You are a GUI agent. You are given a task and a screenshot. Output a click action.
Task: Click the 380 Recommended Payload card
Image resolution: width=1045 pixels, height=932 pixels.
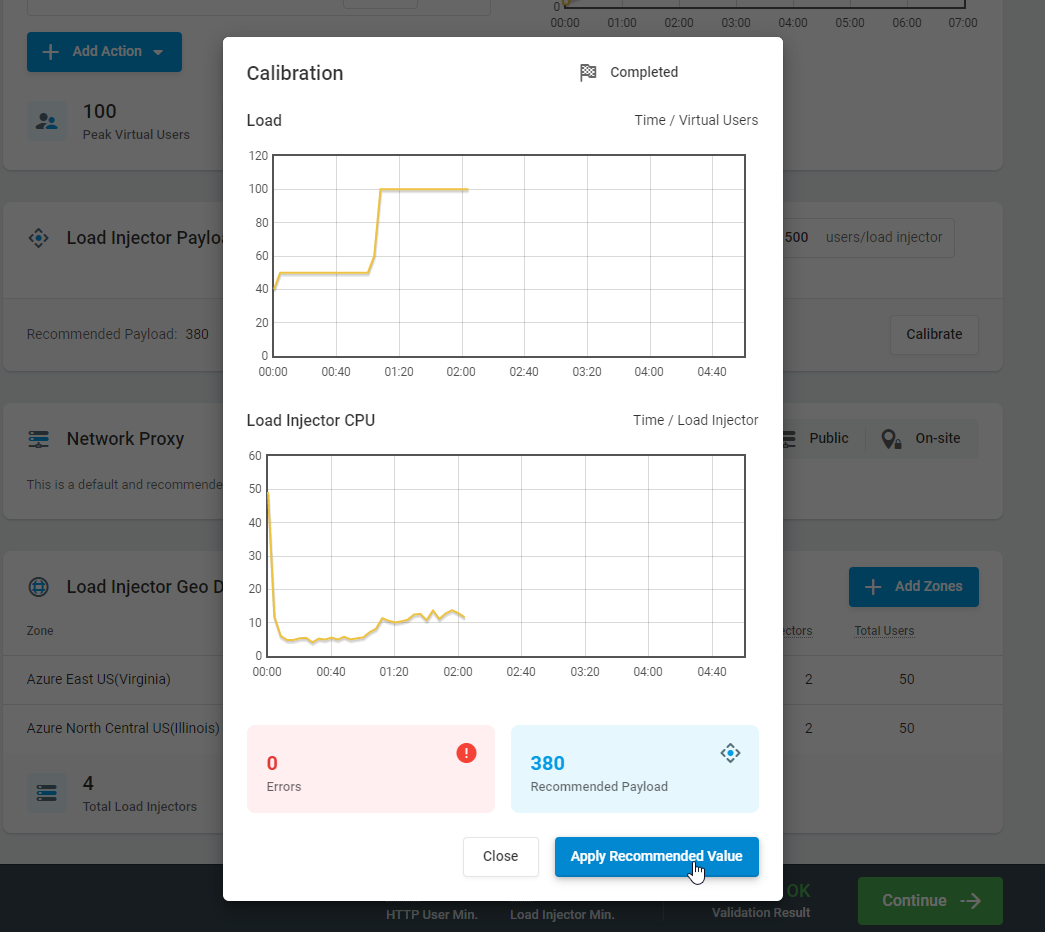[634, 769]
